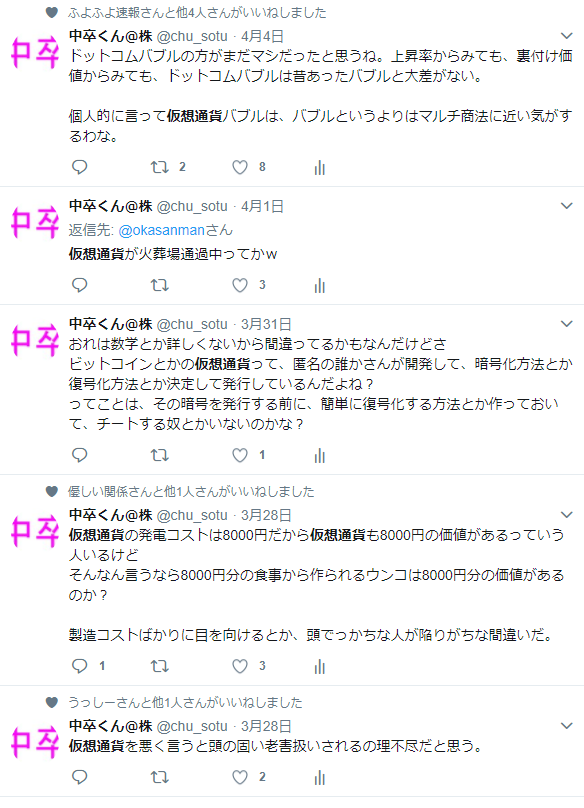Viewport: 584px width, 808px height.
Task: Open tweet activity for the March 31 tweet
Action: 320,456
